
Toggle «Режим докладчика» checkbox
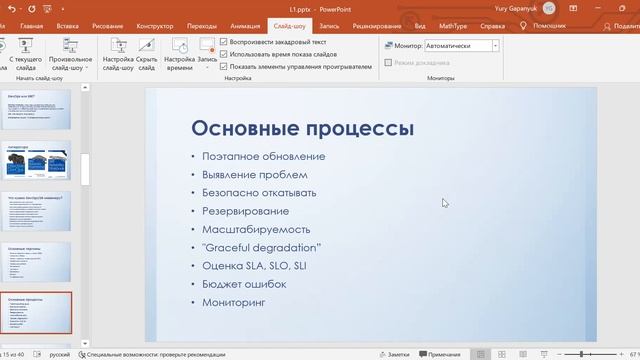click(388, 62)
